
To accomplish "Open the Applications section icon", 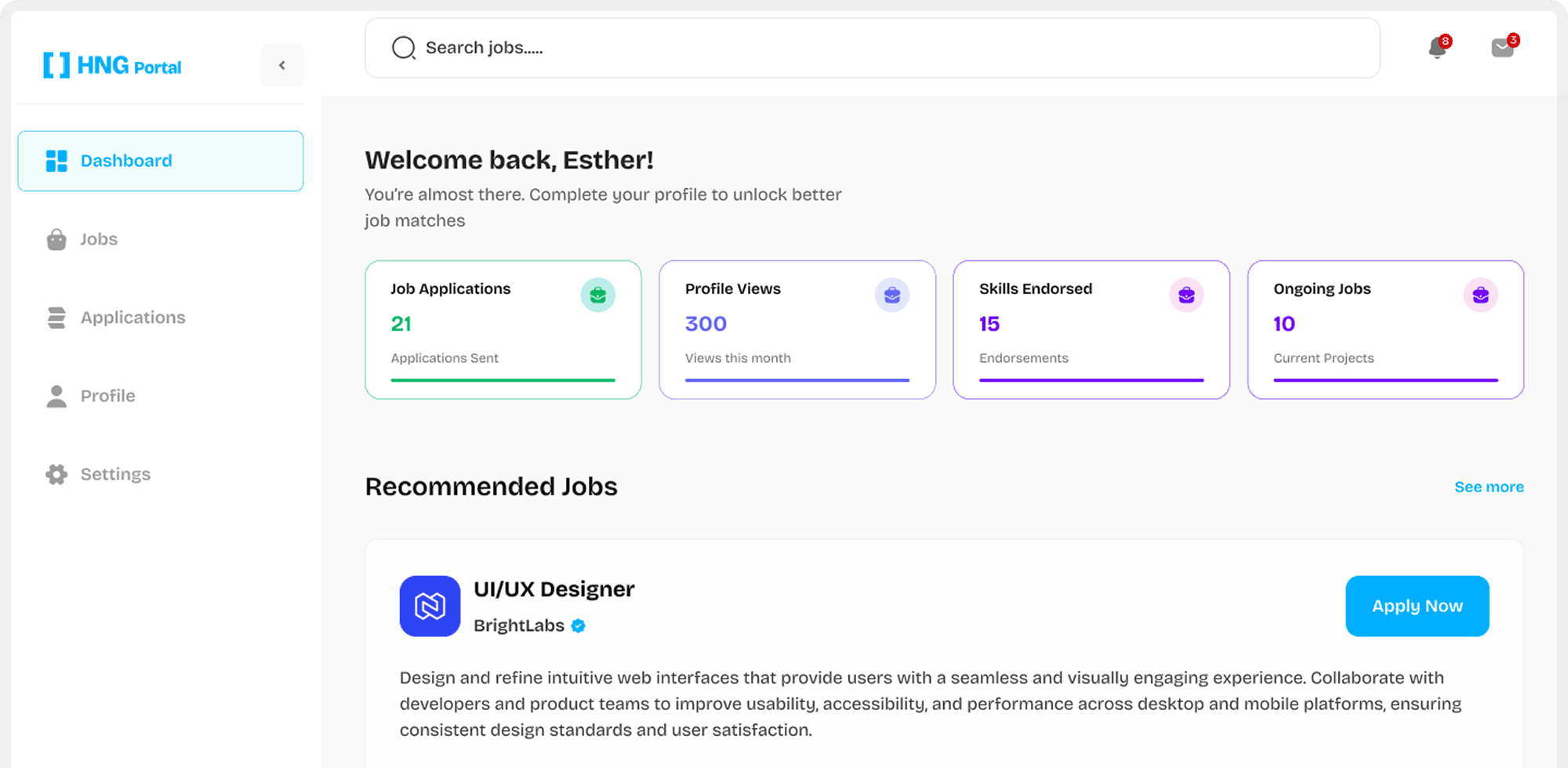I will [x=56, y=317].
